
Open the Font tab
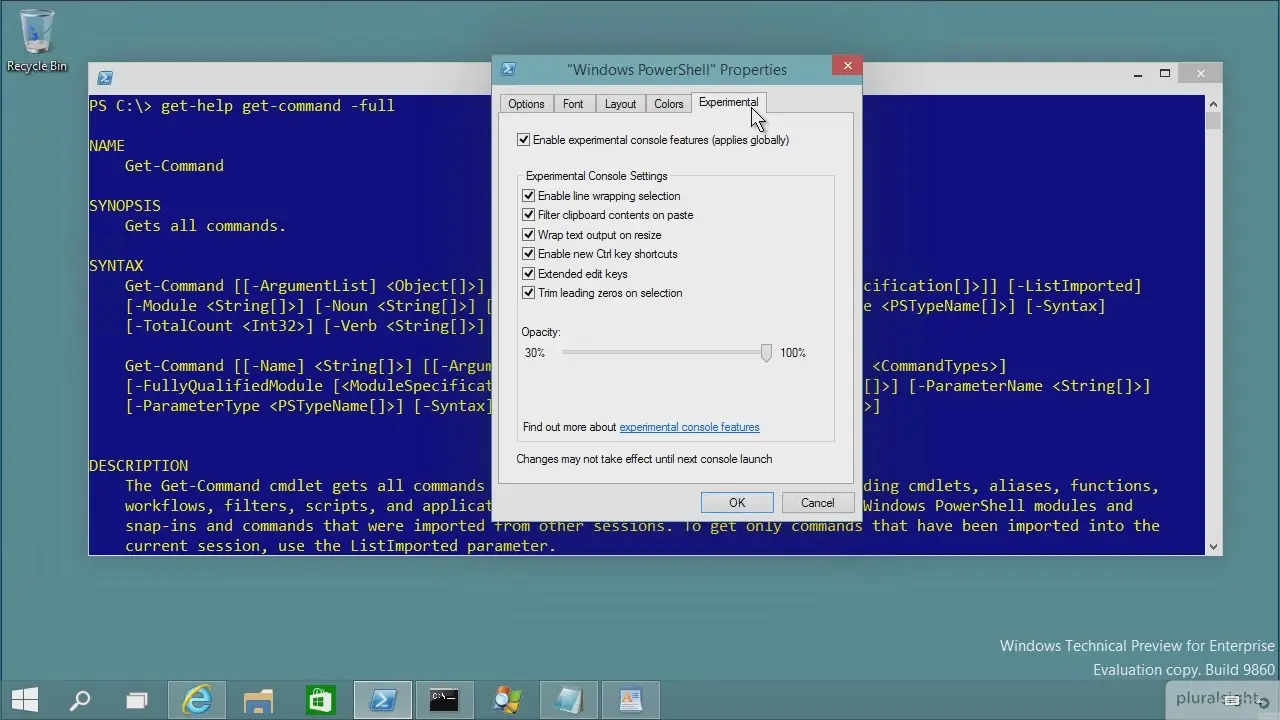pyautogui.click(x=573, y=104)
